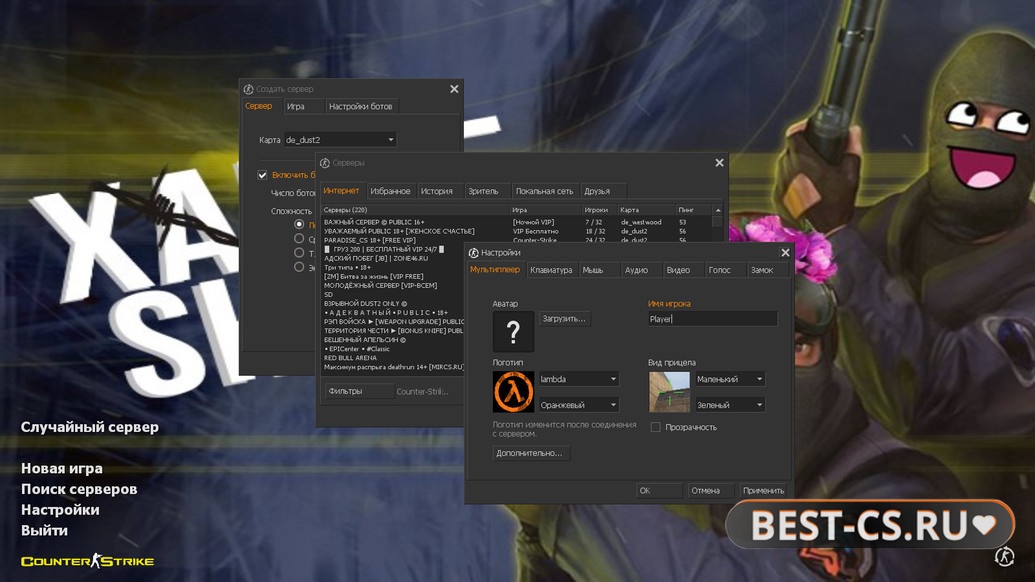Open the Избранное tab in Серверы
The width and height of the screenshot is (1035, 582).
click(x=390, y=191)
